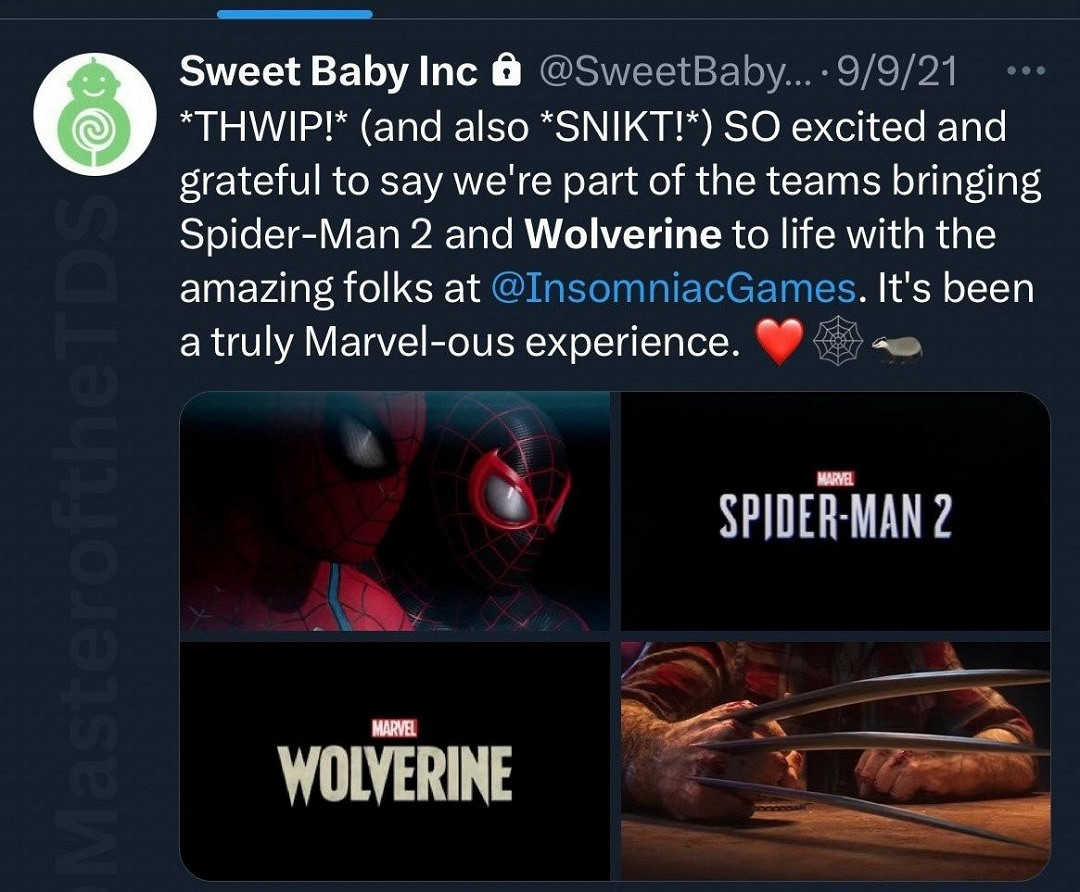Click the Marvel badge above Spider-Man 2
Image resolution: width=1080 pixels, height=892 pixels.
point(834,481)
